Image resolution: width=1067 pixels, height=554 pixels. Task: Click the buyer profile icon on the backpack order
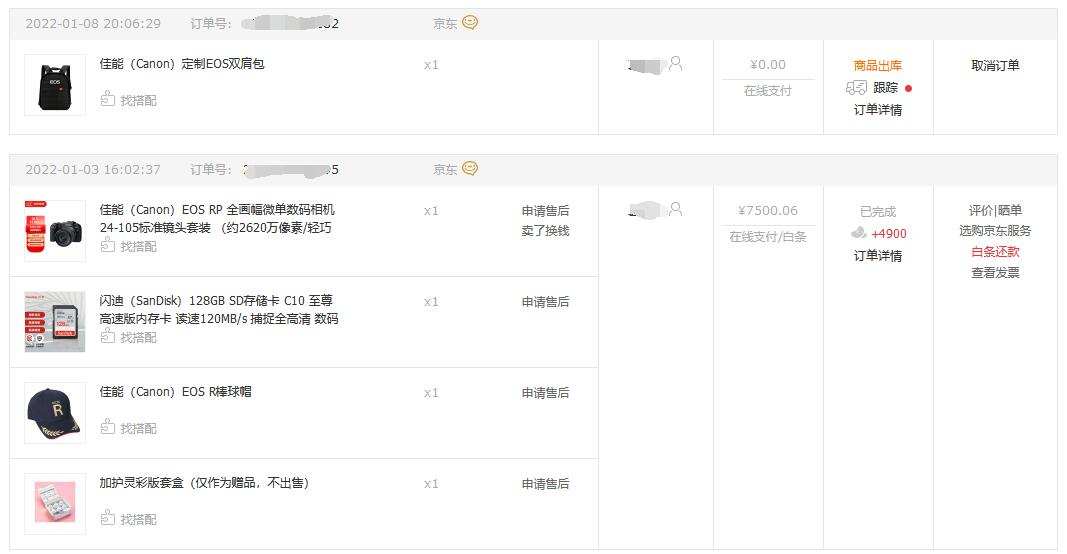676,63
